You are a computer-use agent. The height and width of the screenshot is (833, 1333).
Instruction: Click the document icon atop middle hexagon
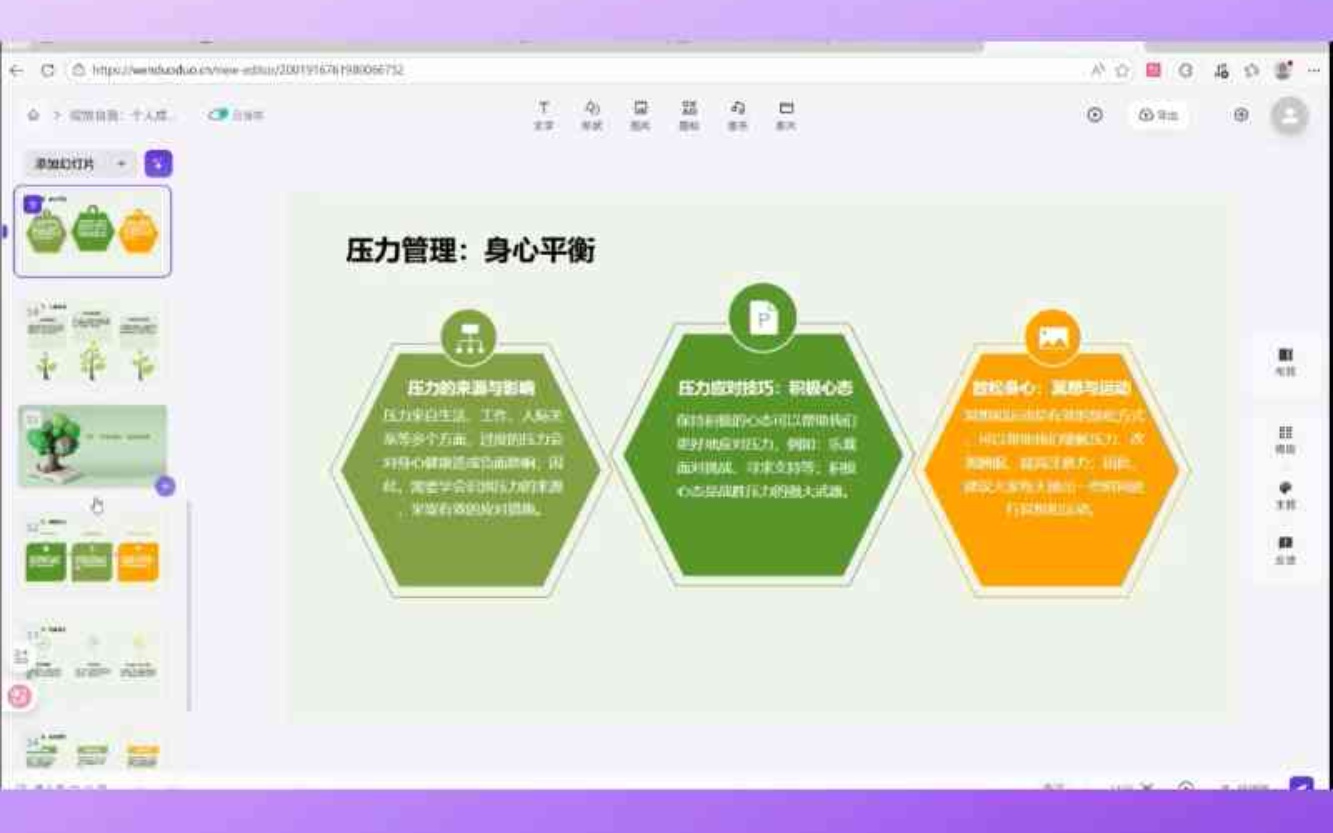(x=763, y=317)
